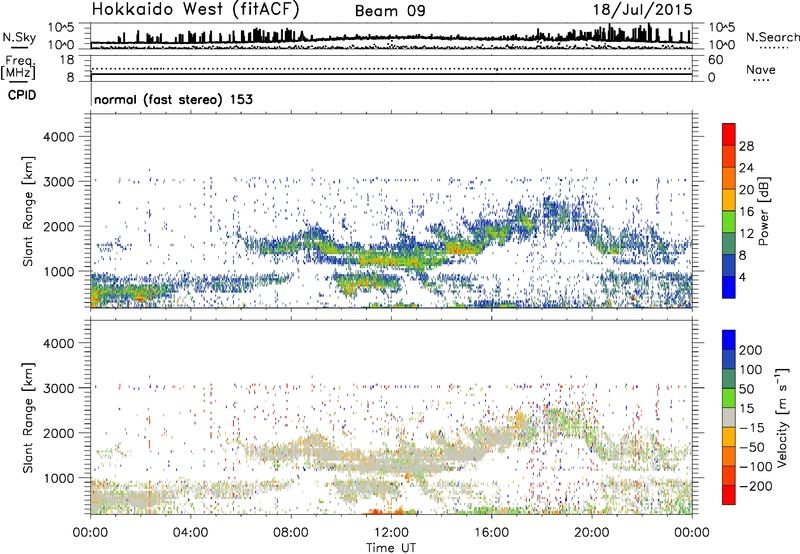The width and height of the screenshot is (800, 554).
Task: Click the gray -15 to 15 Velocity swatch
Action: tap(729, 417)
